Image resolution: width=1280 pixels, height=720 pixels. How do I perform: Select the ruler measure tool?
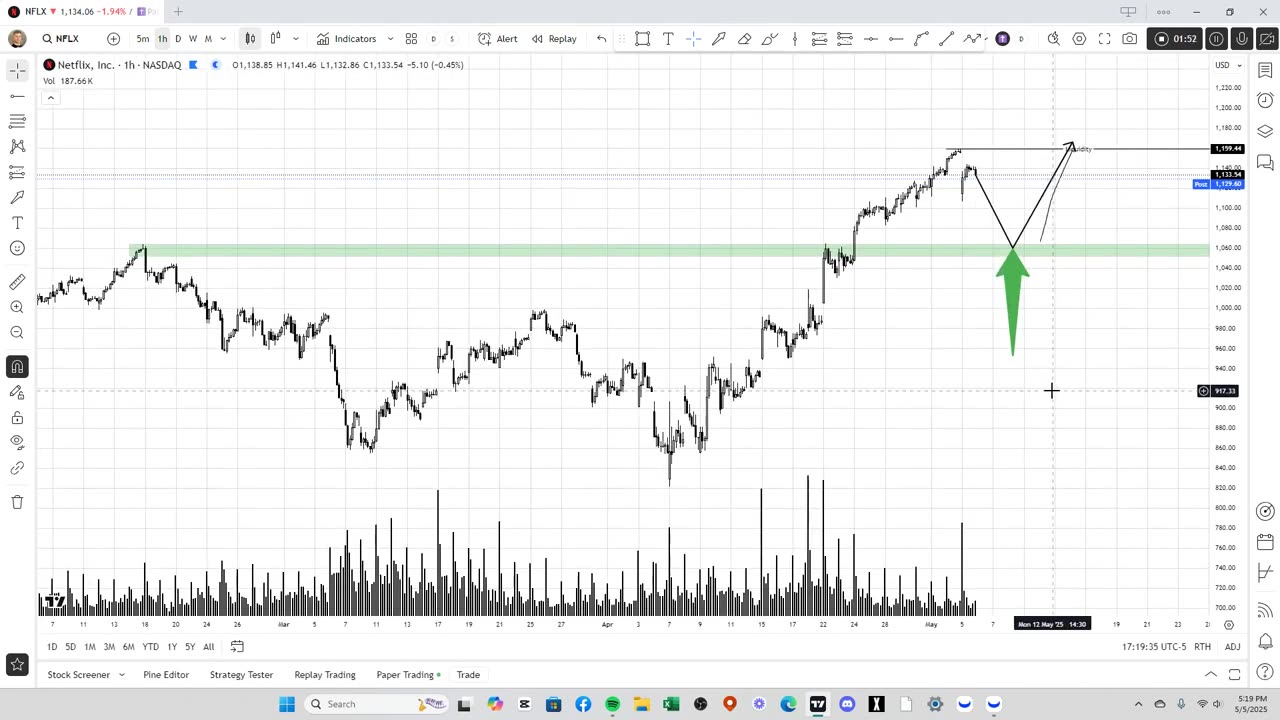[17, 282]
